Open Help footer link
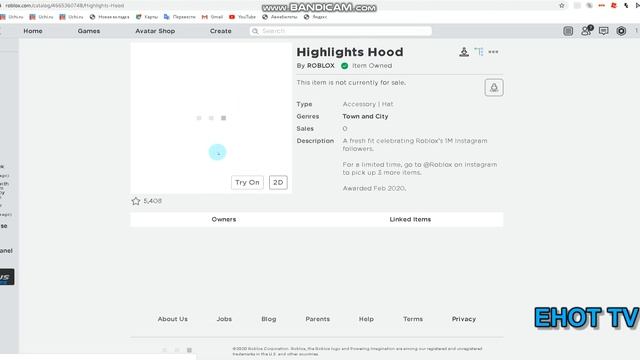The image size is (640, 360). (366, 319)
